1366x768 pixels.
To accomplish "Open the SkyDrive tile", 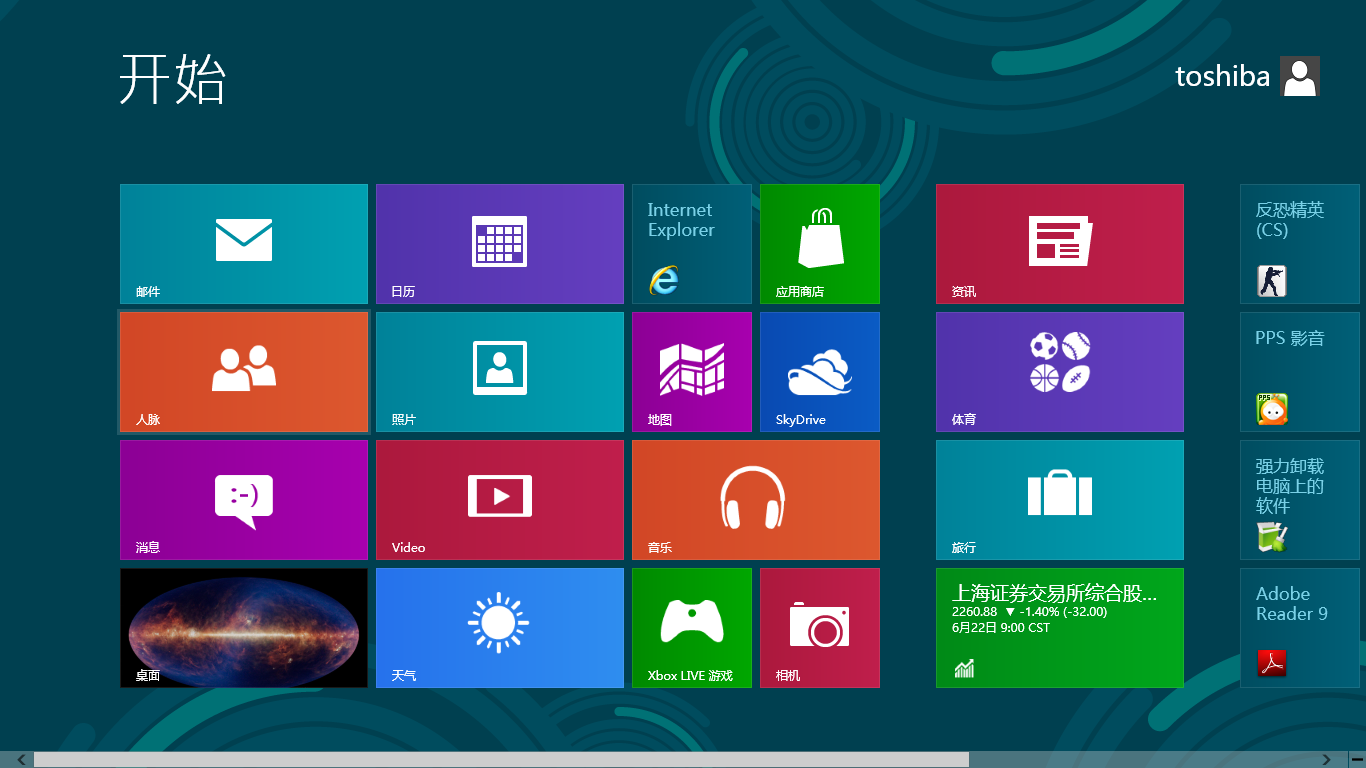I will [x=820, y=372].
